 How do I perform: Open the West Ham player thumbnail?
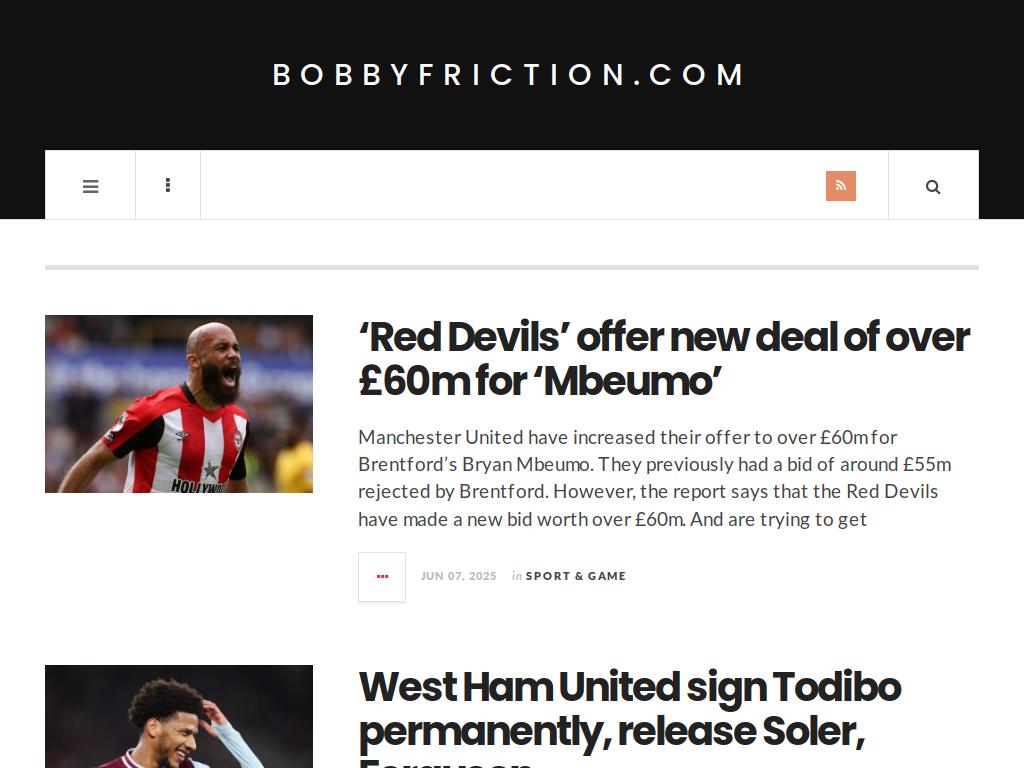click(x=179, y=716)
